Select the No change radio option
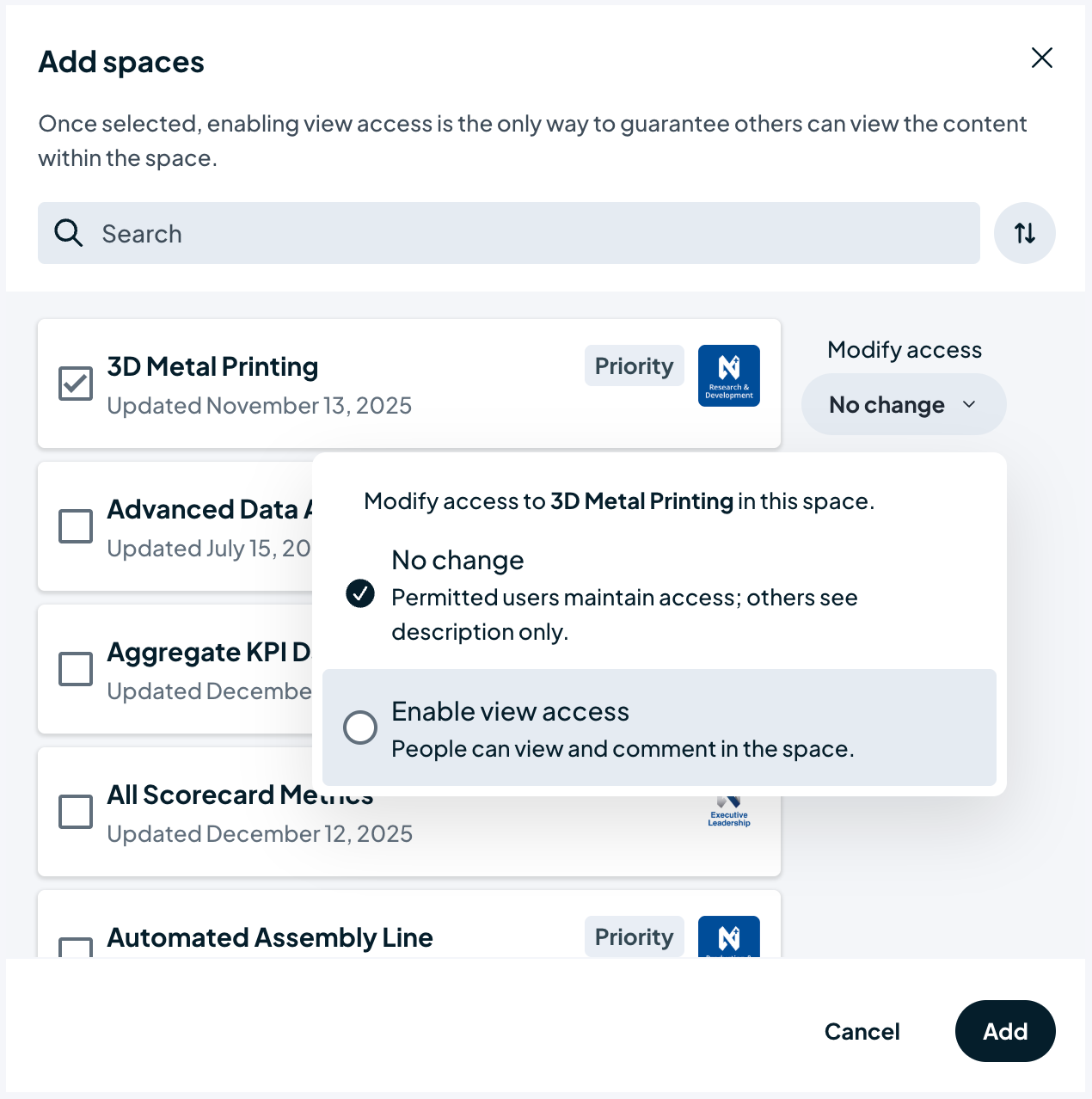Viewport: 1092px width, 1099px height. pyautogui.click(x=360, y=593)
